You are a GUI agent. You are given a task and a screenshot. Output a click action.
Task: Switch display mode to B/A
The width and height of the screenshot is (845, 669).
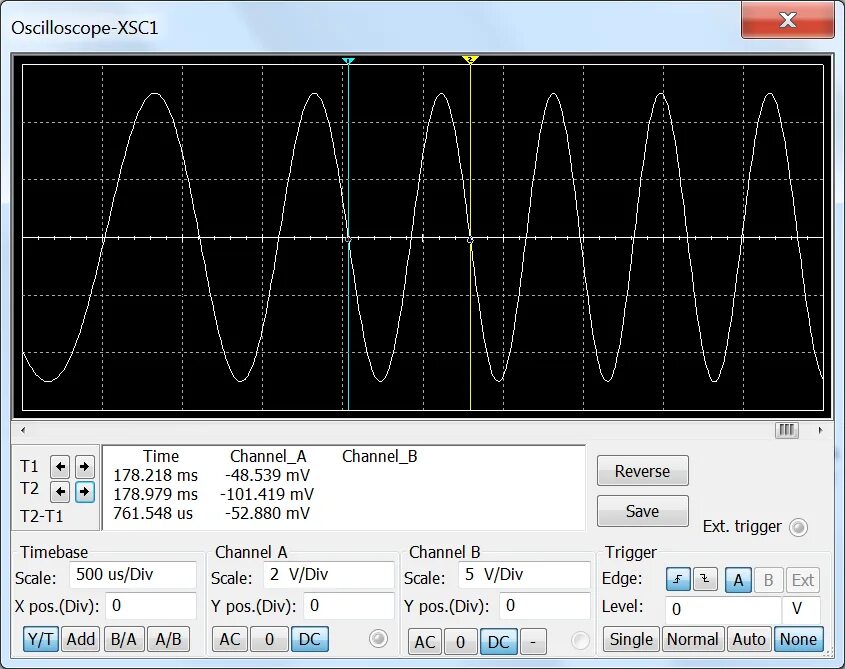[123, 639]
